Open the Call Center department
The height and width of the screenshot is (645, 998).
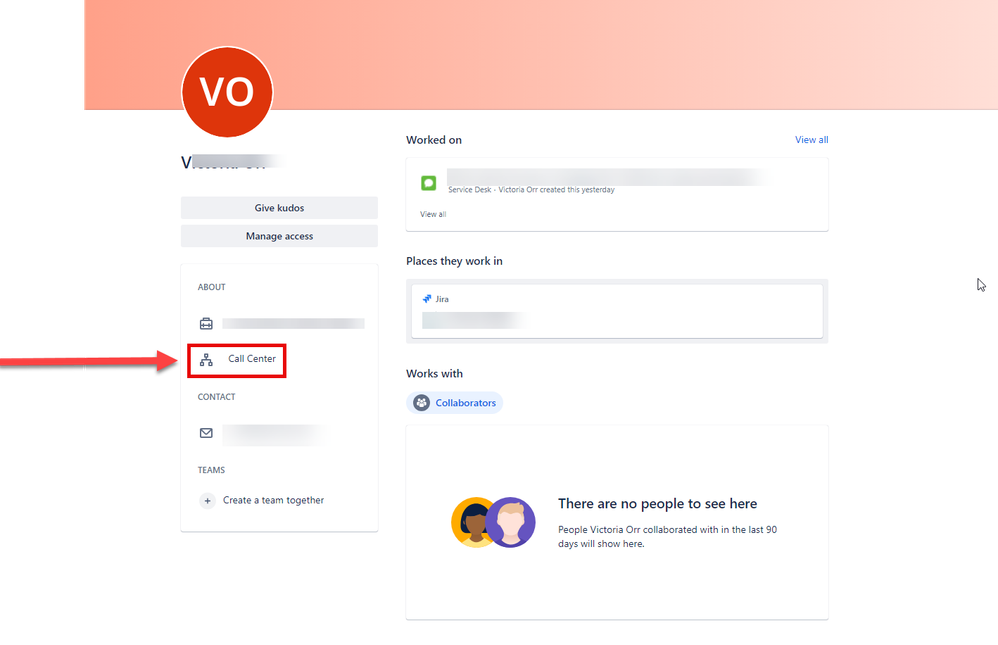[252, 358]
